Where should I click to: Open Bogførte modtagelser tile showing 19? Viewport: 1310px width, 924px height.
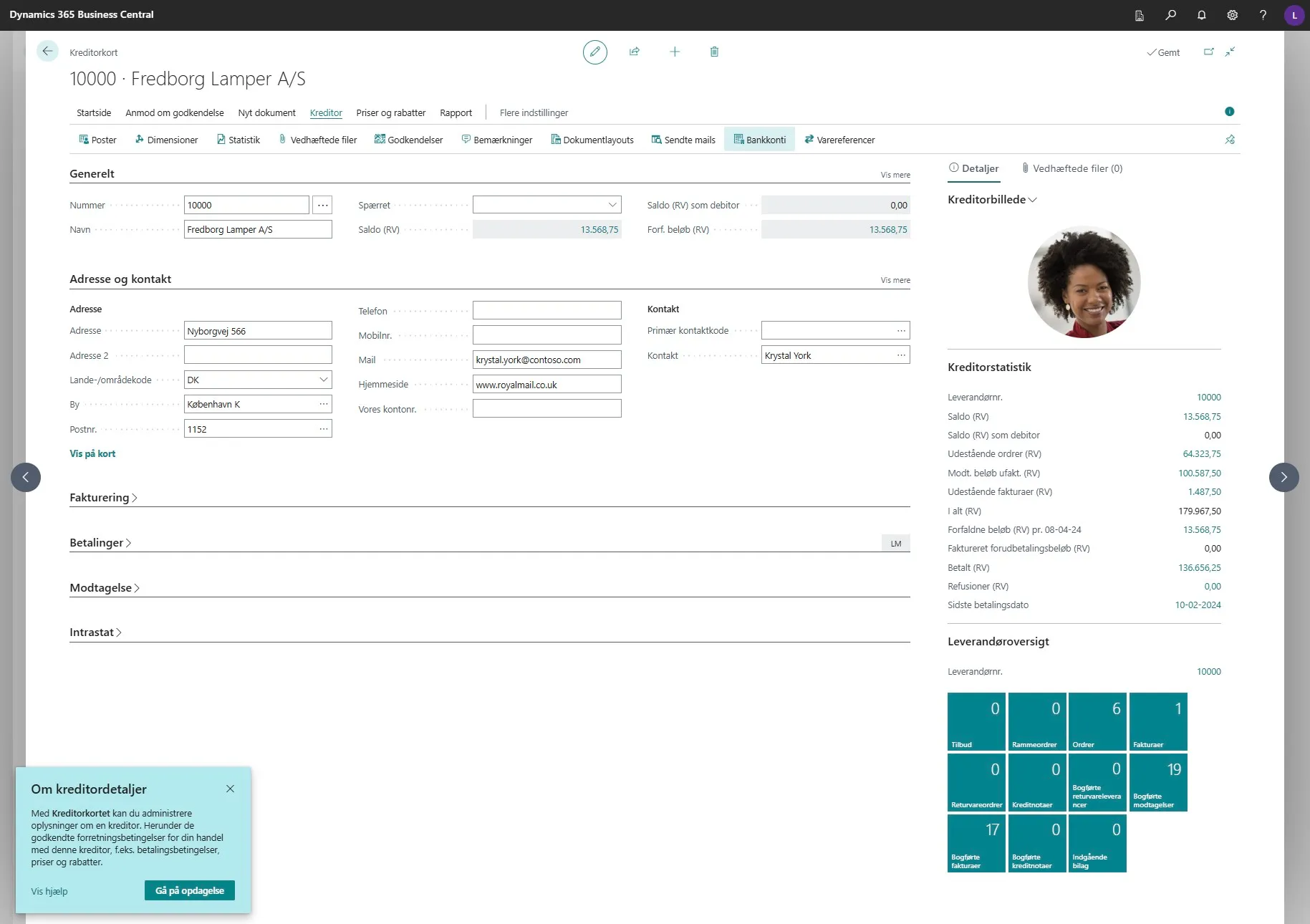1157,782
